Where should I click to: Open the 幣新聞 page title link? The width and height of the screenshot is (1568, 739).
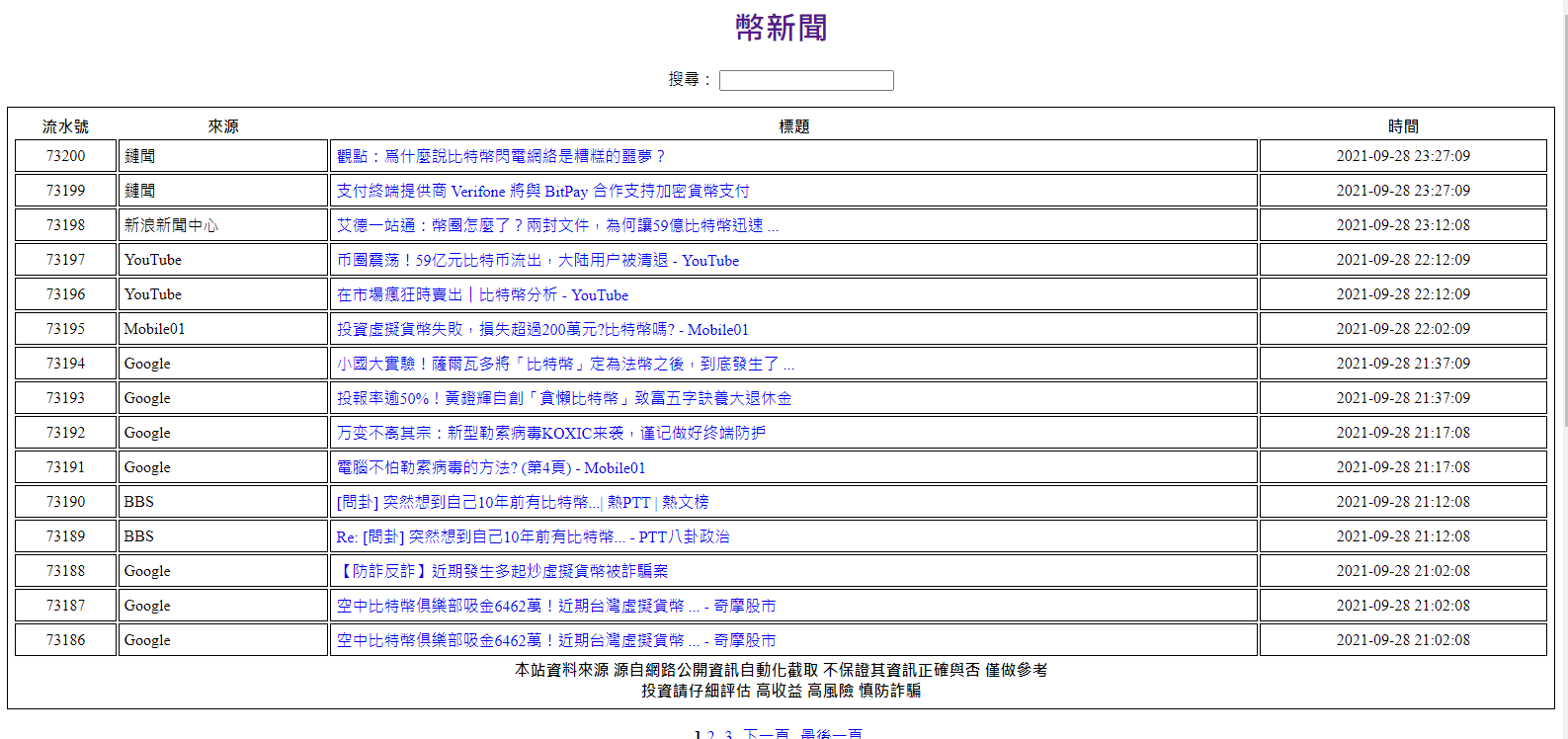point(782,28)
